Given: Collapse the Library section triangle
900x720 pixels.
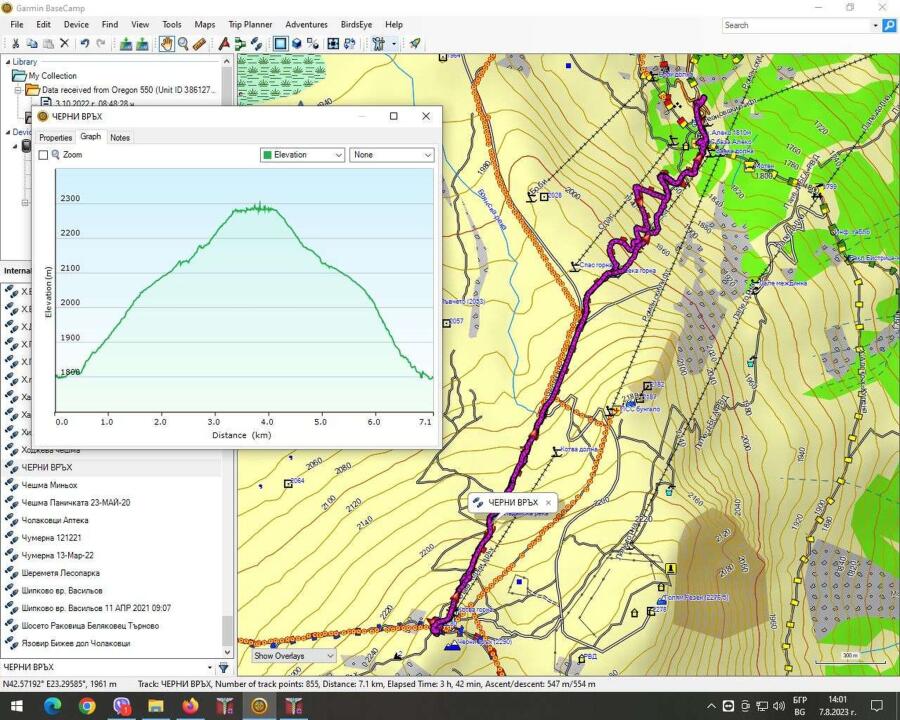Looking at the screenshot, I should pyautogui.click(x=7, y=62).
